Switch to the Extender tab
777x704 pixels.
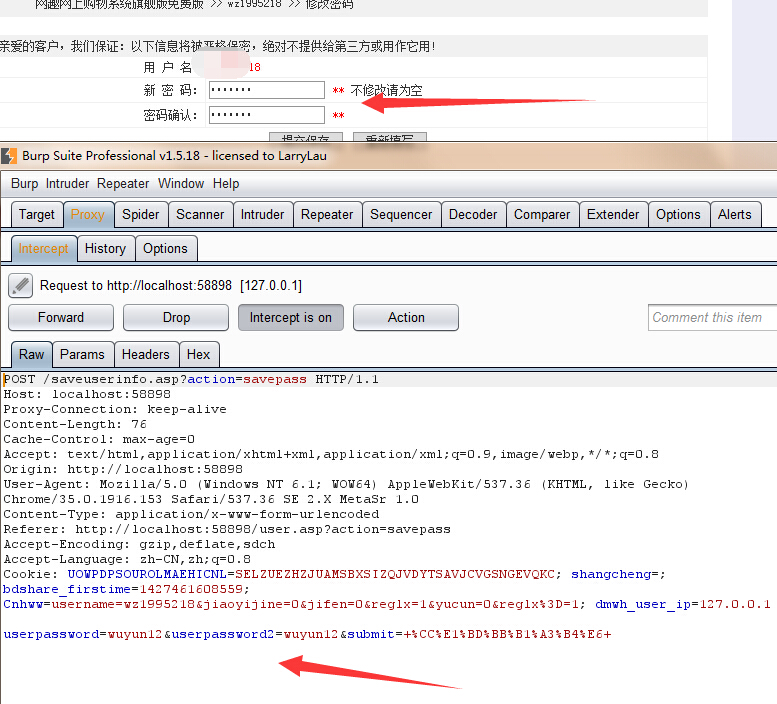pos(613,215)
